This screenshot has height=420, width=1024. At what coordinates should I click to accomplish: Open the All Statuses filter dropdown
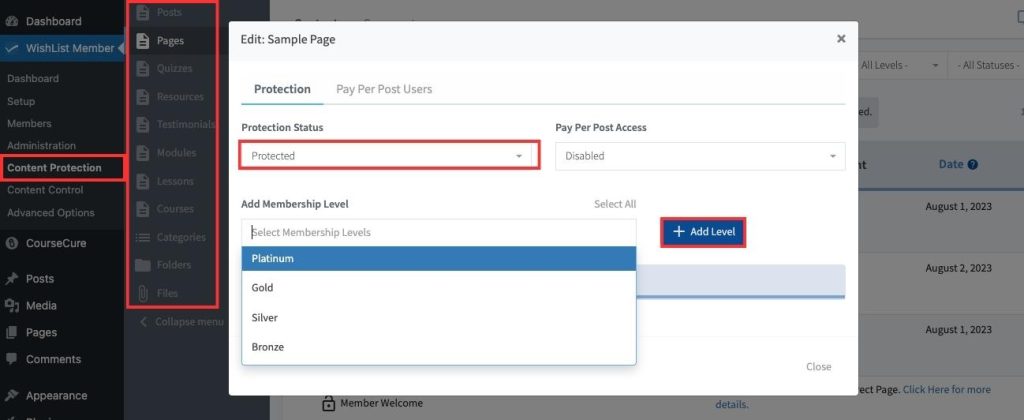[x=987, y=65]
